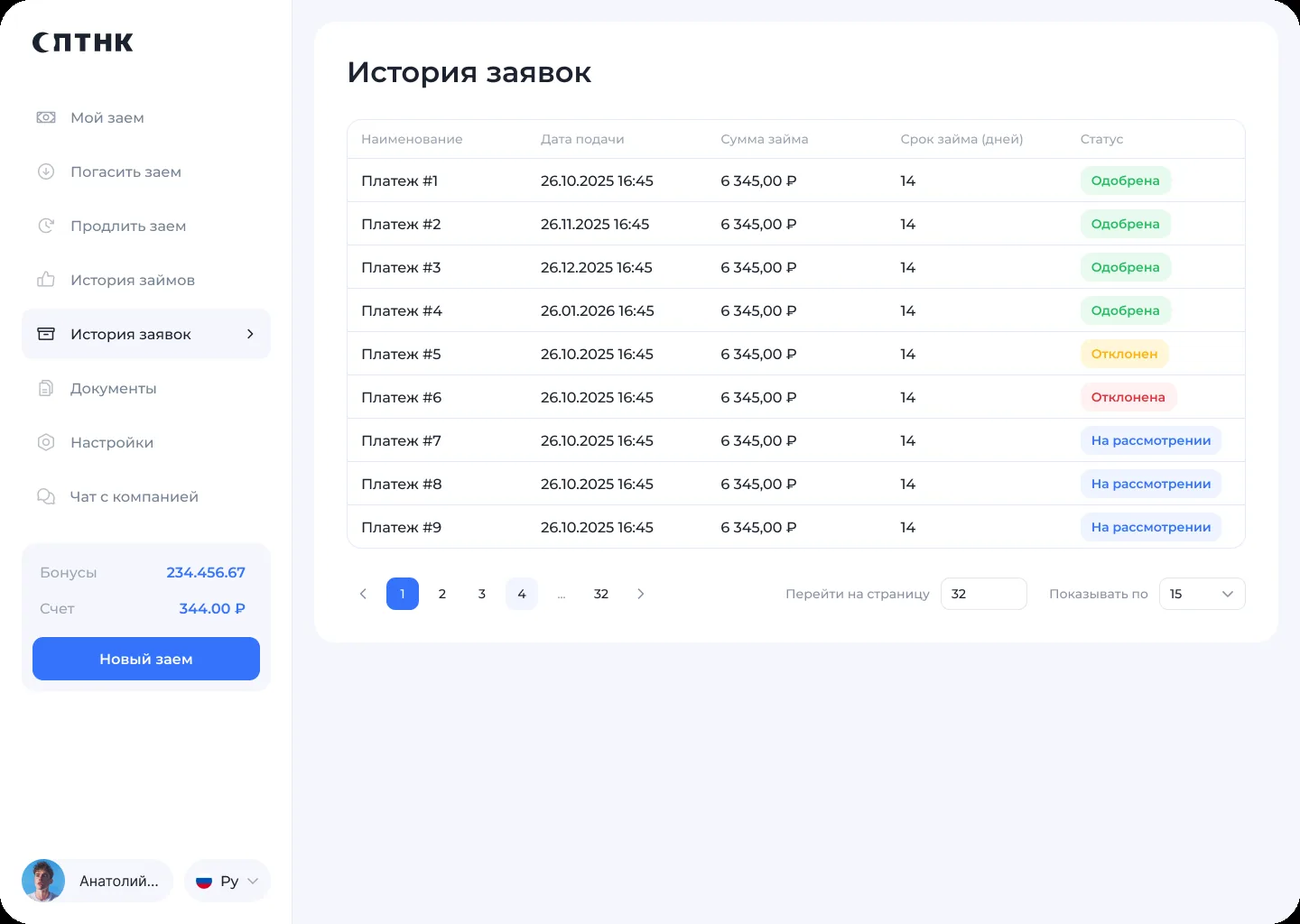This screenshot has width=1300, height=924.
Task: Click the banknote icon beside Мой заем
Action: point(46,117)
